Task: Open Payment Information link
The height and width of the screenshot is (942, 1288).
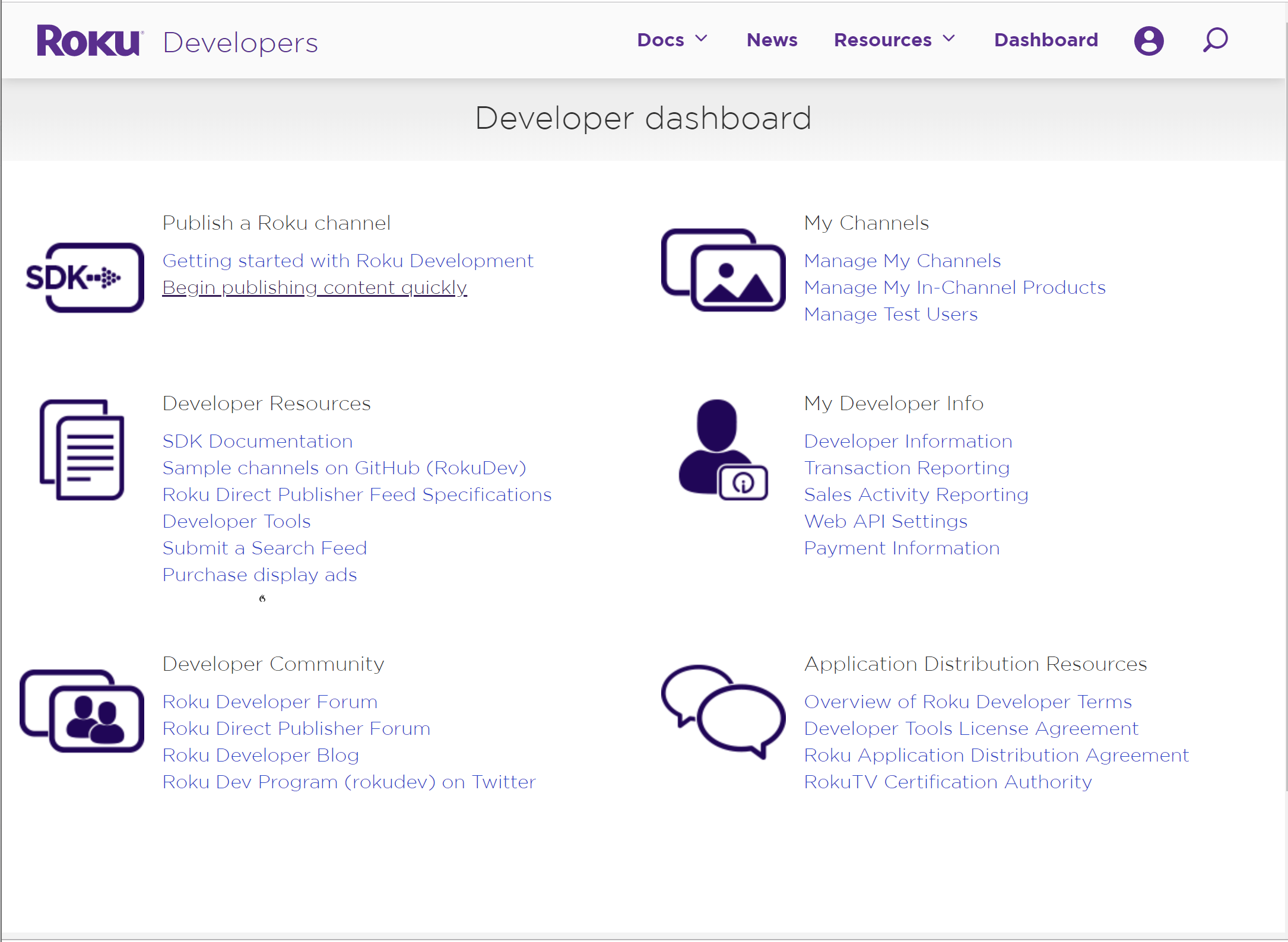Action: (x=902, y=548)
